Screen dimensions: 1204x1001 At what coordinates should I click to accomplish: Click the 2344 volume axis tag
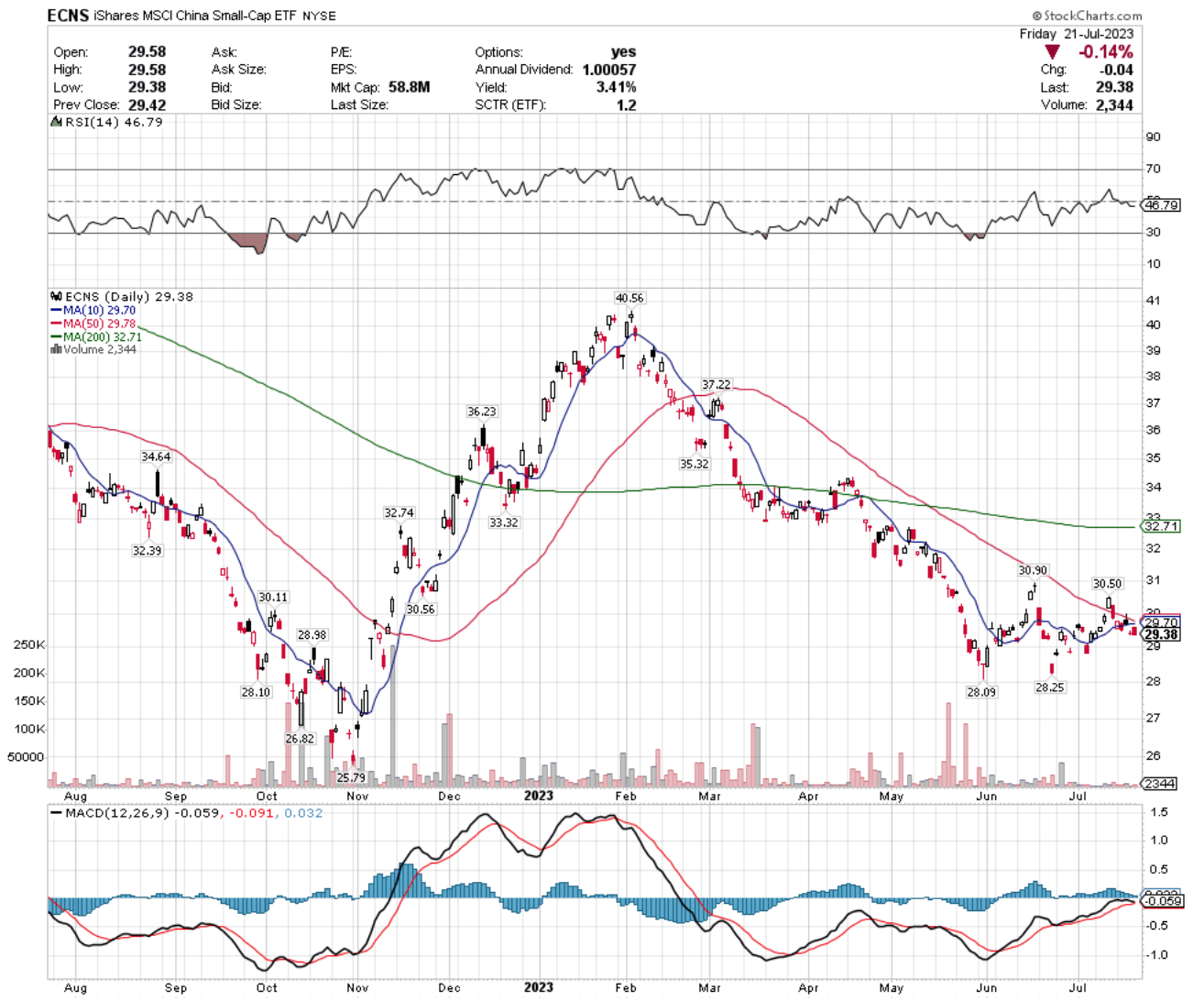pos(1161,783)
